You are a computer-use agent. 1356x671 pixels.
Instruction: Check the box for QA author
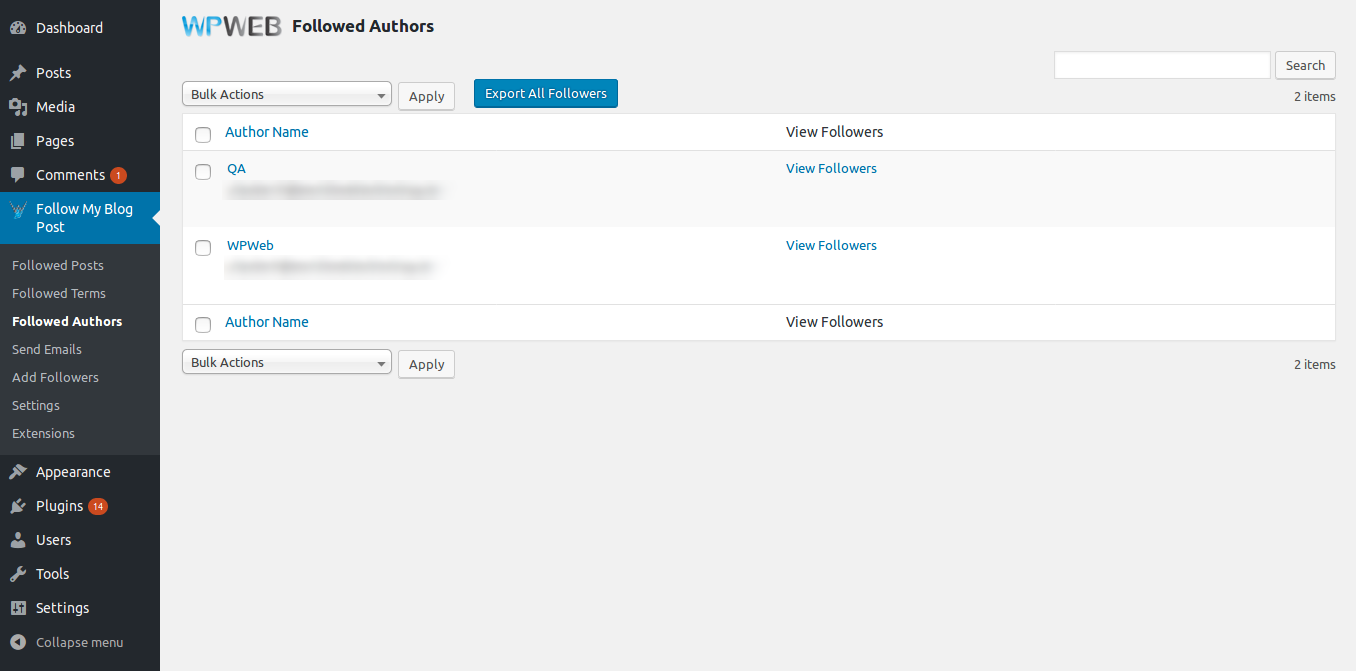tap(203, 171)
